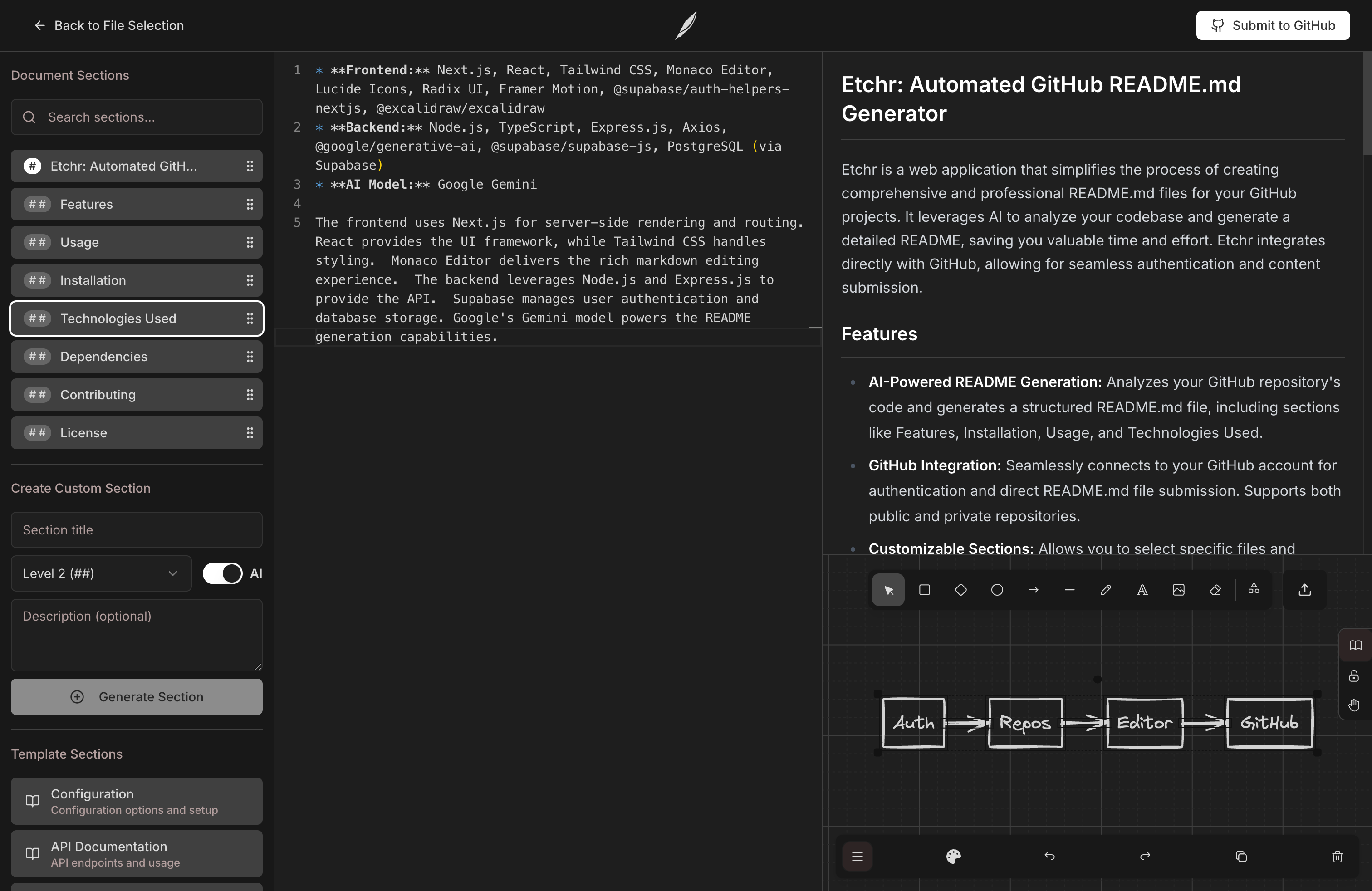Image resolution: width=1372 pixels, height=891 pixels.
Task: Click the preview pane vertical scrollbar
Action: click(x=1367, y=104)
